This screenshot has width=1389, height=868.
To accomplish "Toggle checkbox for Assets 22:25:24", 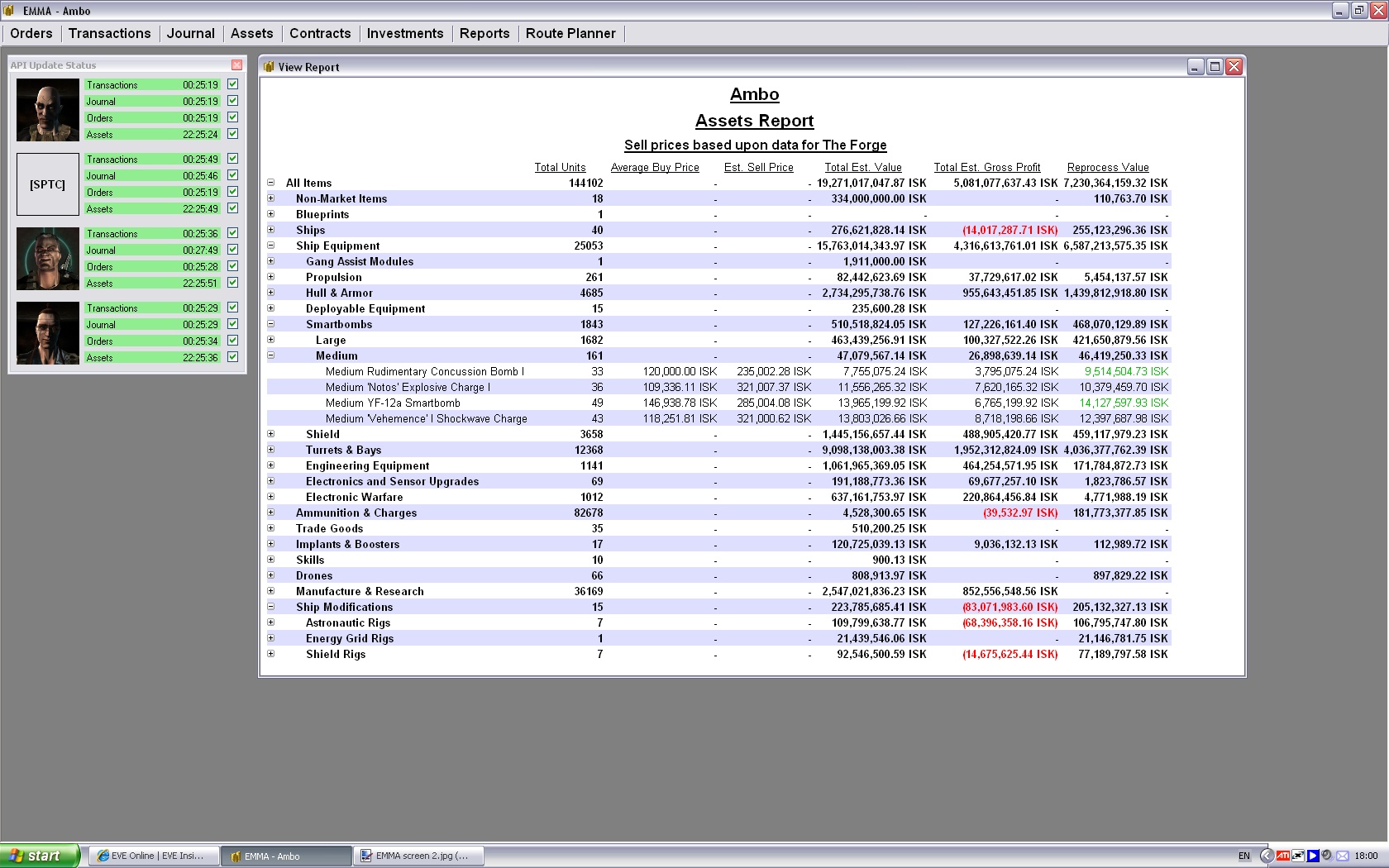I will pos(233,134).
